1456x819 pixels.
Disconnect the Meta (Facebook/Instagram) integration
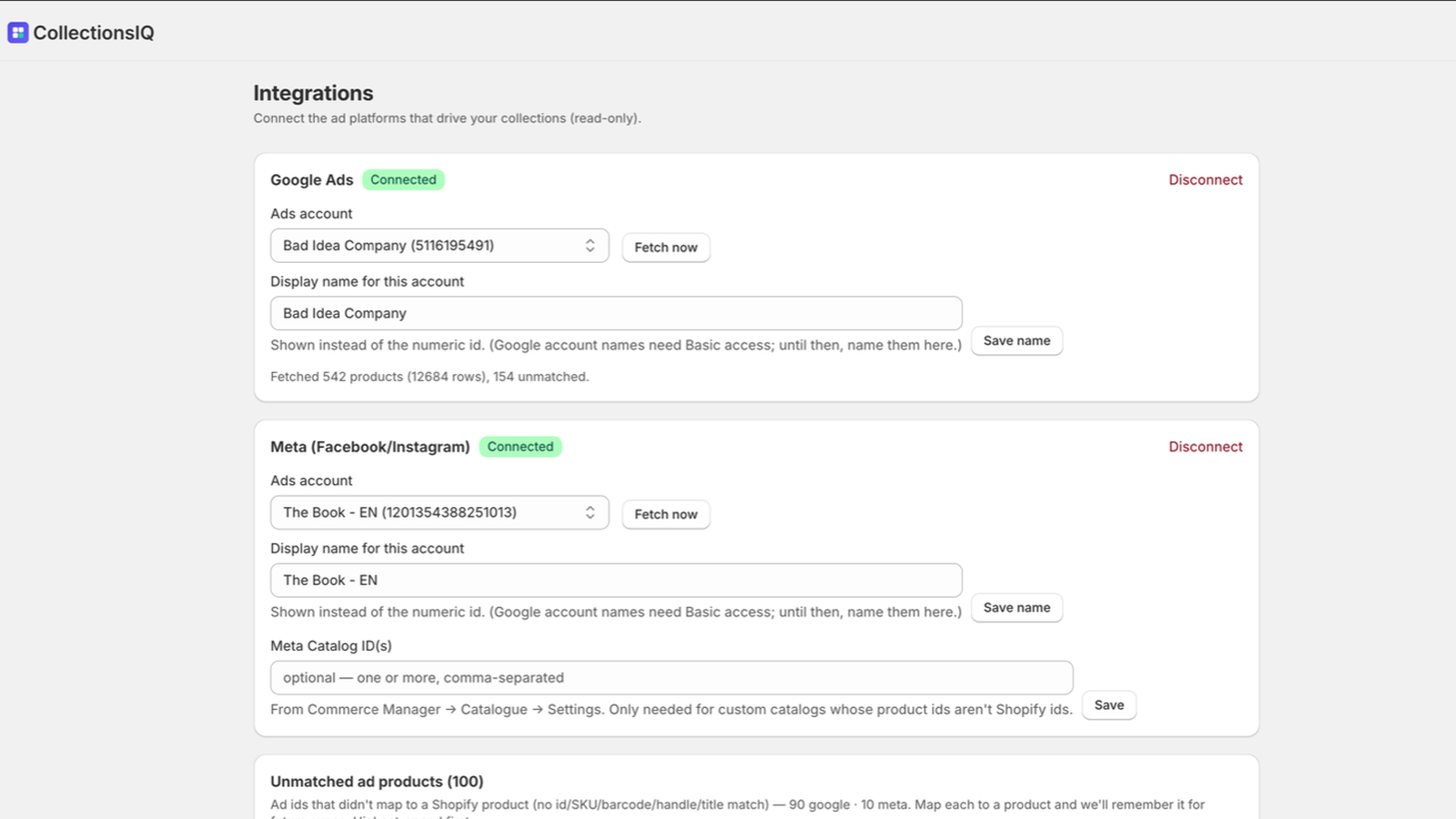pyautogui.click(x=1206, y=447)
